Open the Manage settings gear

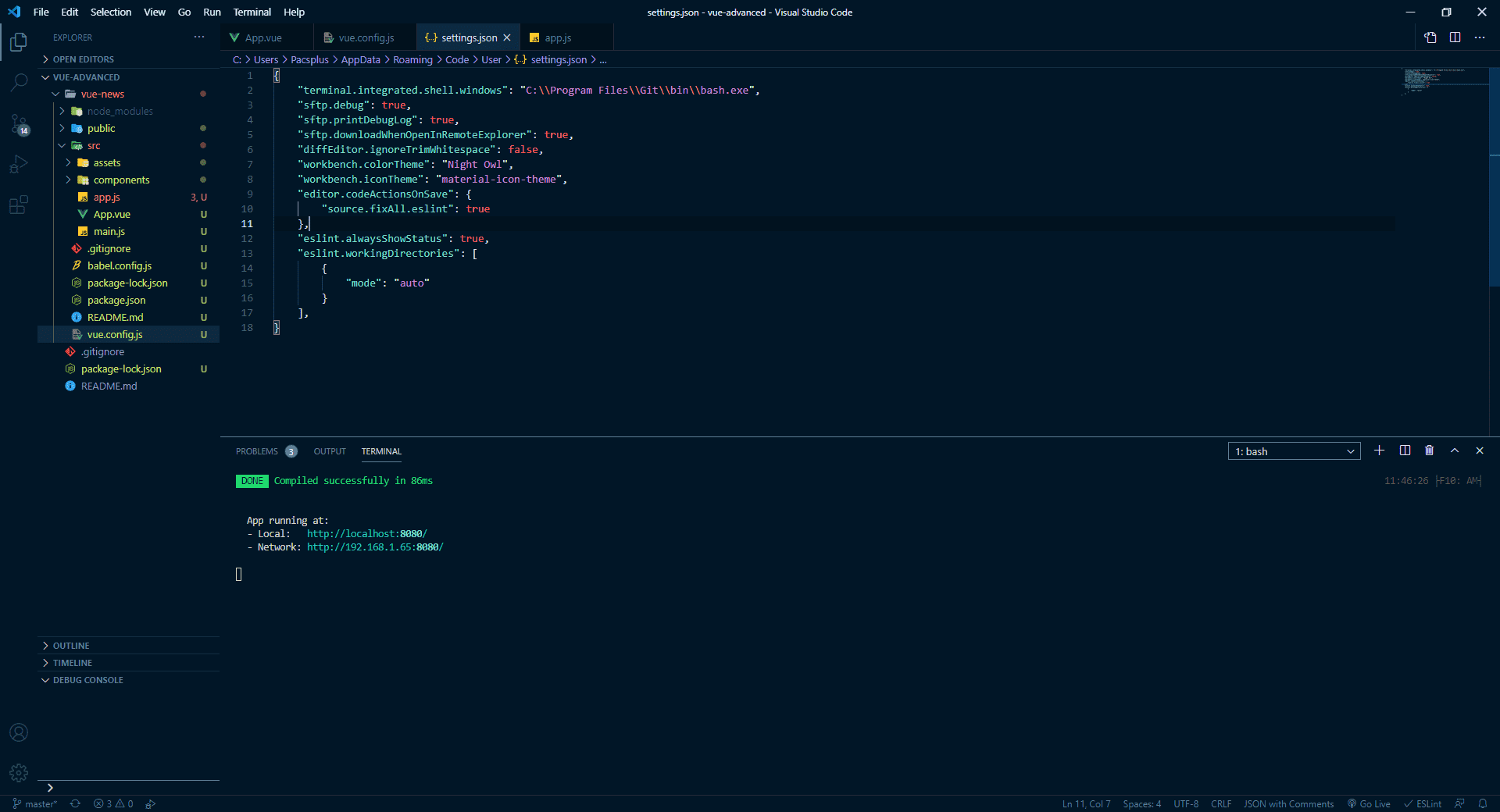(x=19, y=773)
